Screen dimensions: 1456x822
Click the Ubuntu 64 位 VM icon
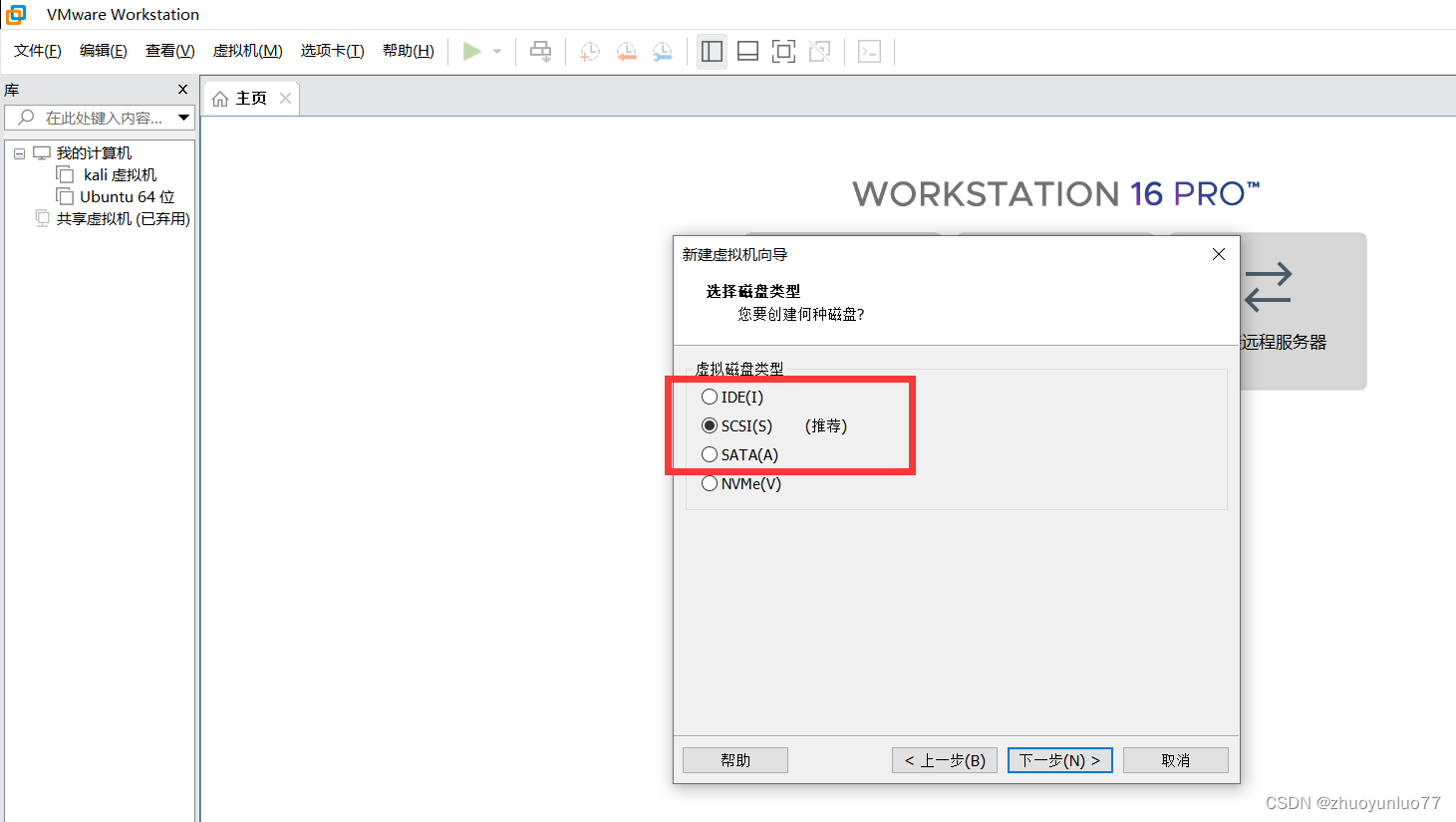pos(65,196)
